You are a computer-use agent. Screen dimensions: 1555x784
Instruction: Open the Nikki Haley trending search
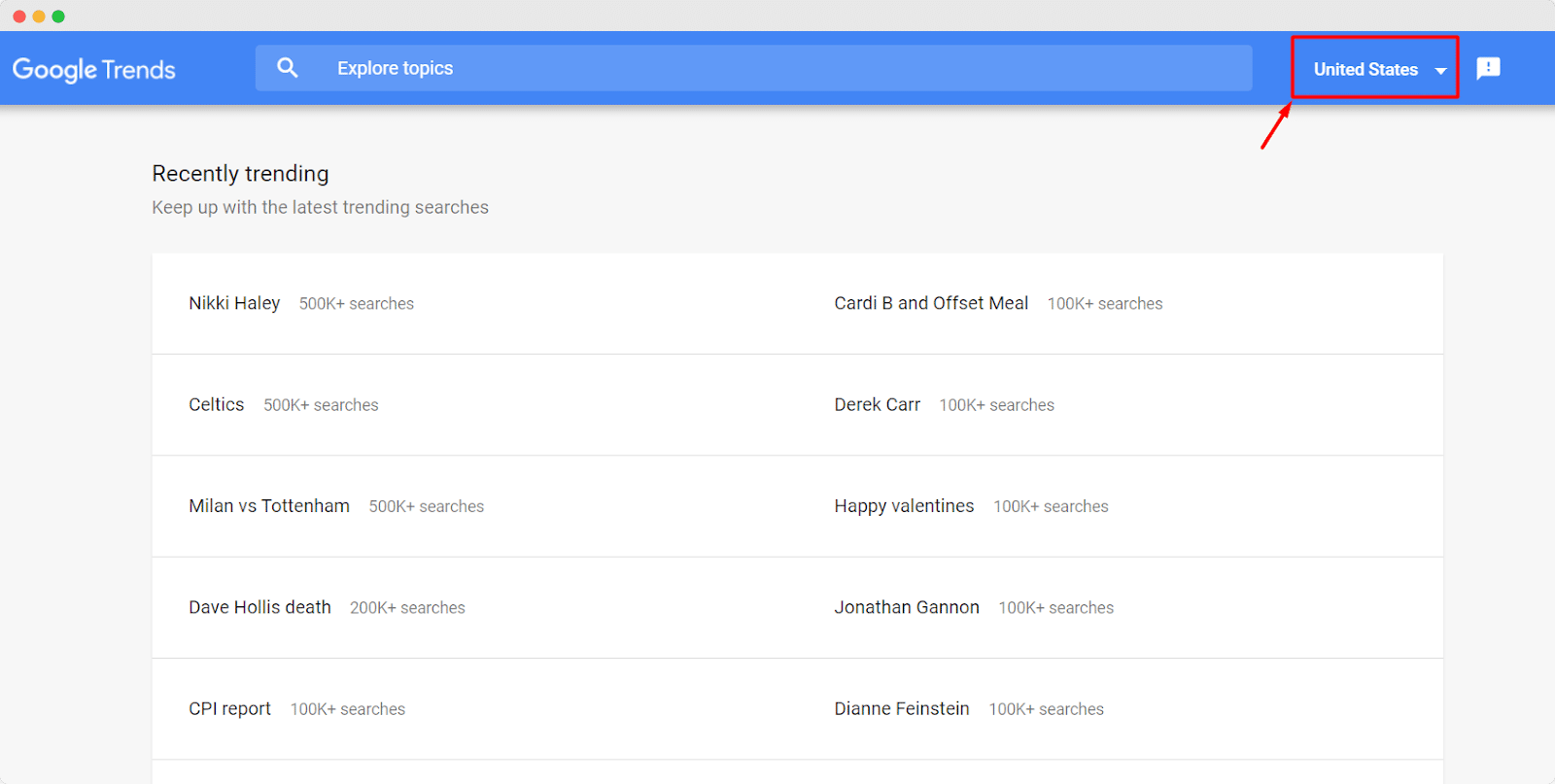(234, 303)
